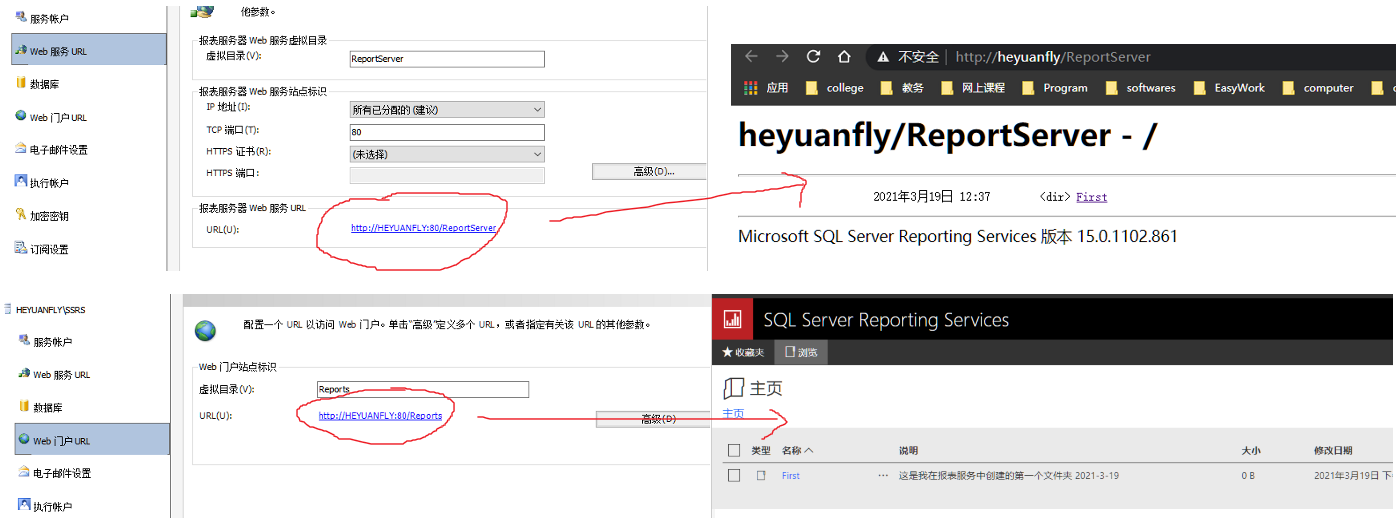The height and width of the screenshot is (518, 1396).
Task: Switch to the 浏览 tab
Action: 801,352
